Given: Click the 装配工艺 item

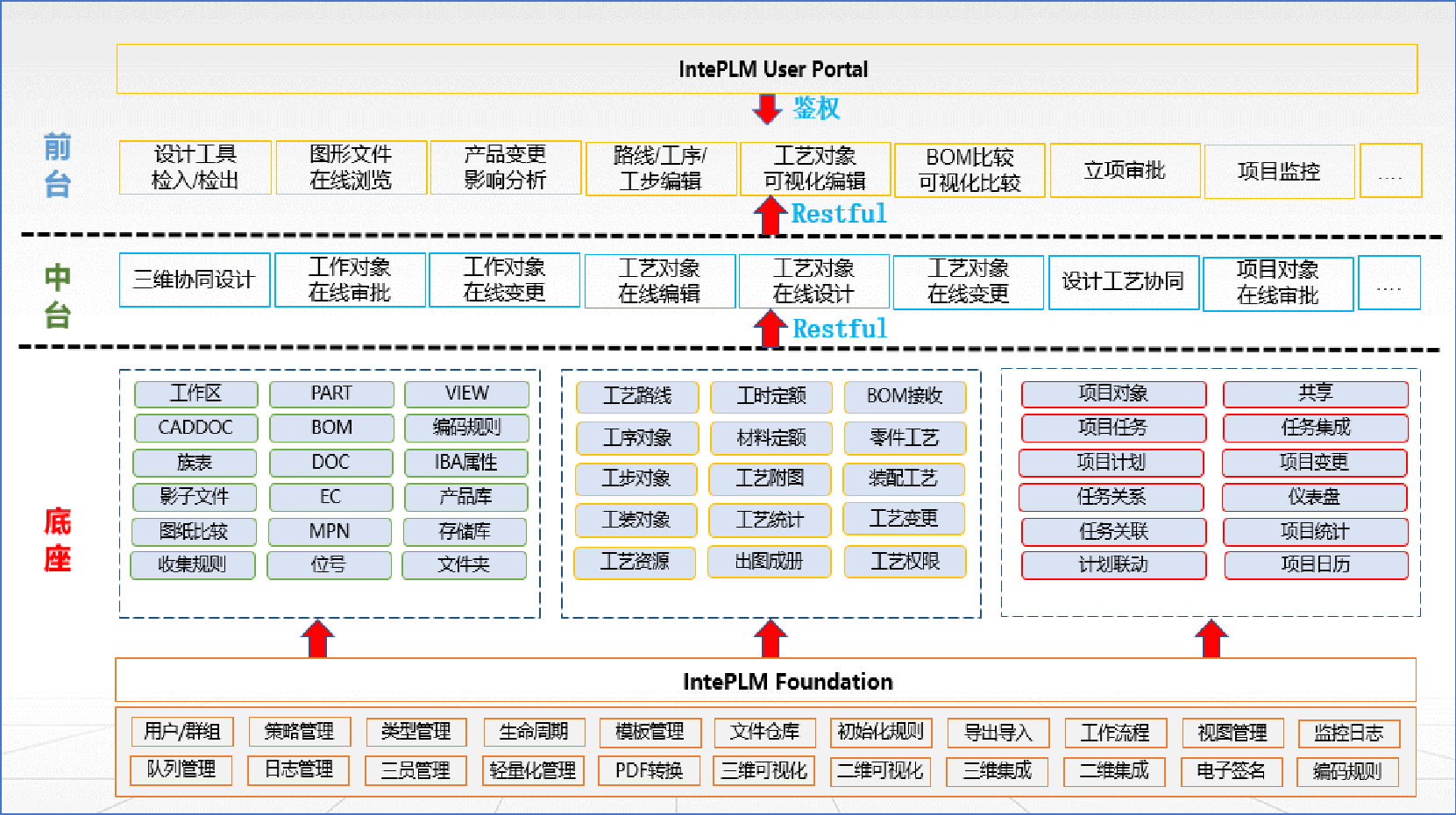Looking at the screenshot, I should pos(904,478).
